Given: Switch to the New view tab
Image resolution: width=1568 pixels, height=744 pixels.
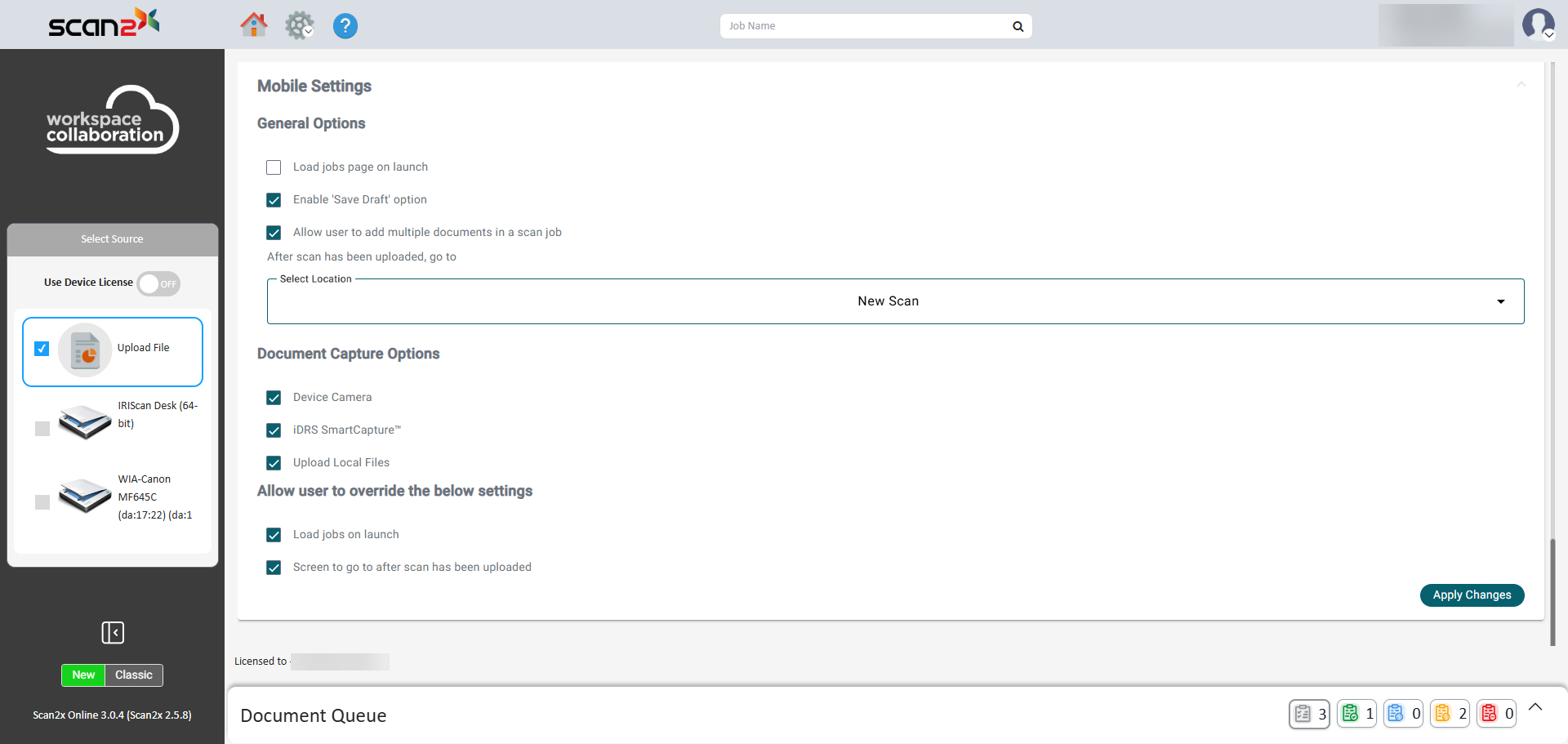Looking at the screenshot, I should click(x=83, y=675).
